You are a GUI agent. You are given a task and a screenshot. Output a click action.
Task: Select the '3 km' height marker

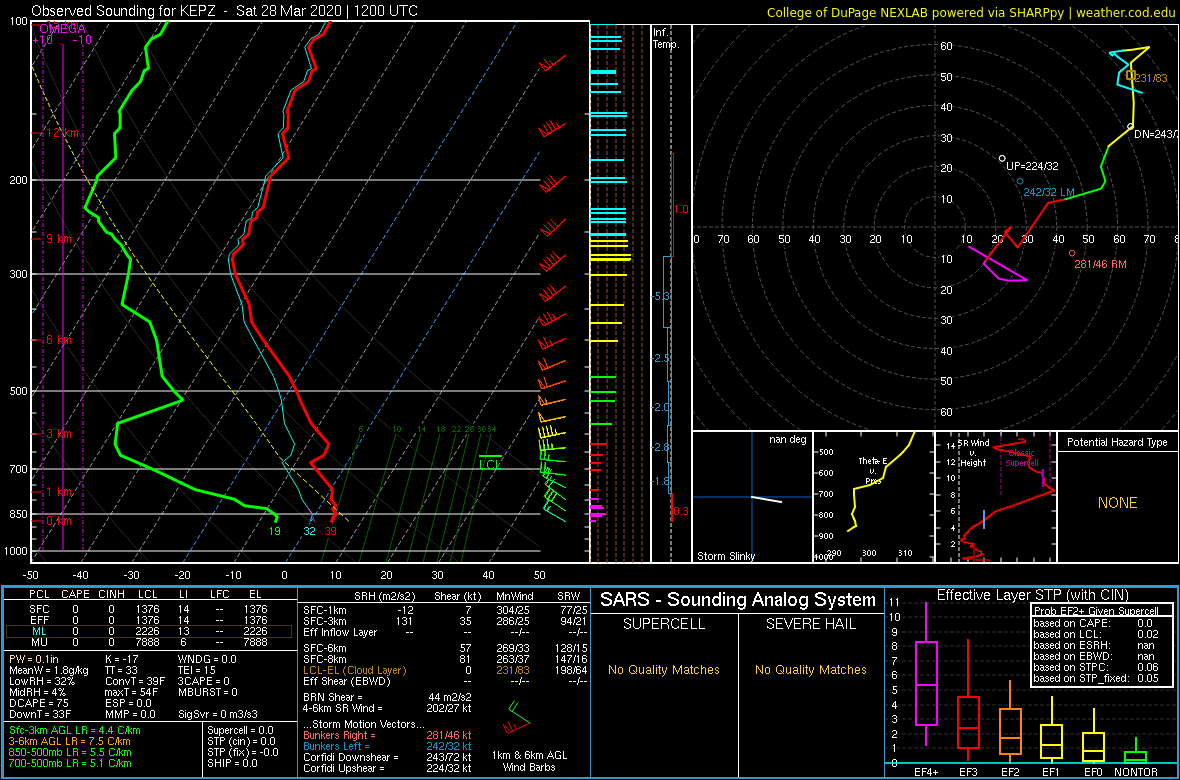58,434
